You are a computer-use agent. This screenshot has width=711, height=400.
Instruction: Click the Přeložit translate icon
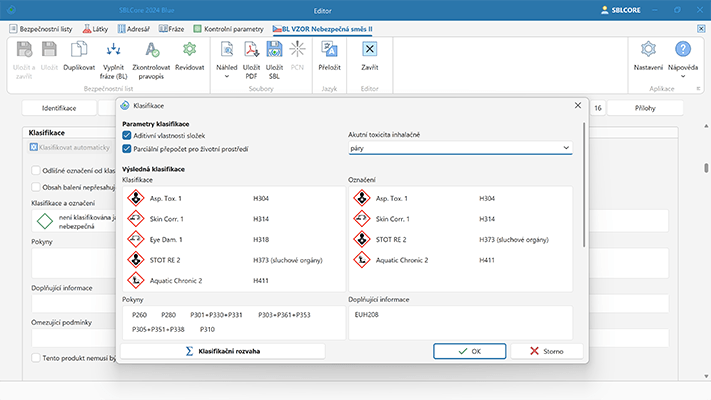329,50
